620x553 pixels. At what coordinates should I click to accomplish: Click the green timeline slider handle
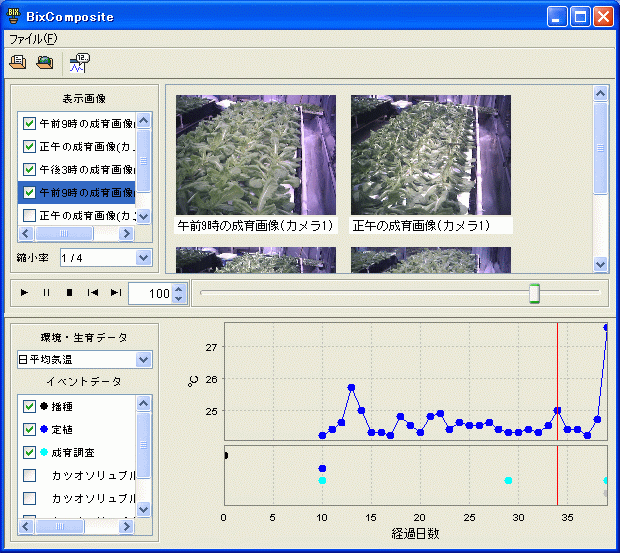click(x=534, y=293)
